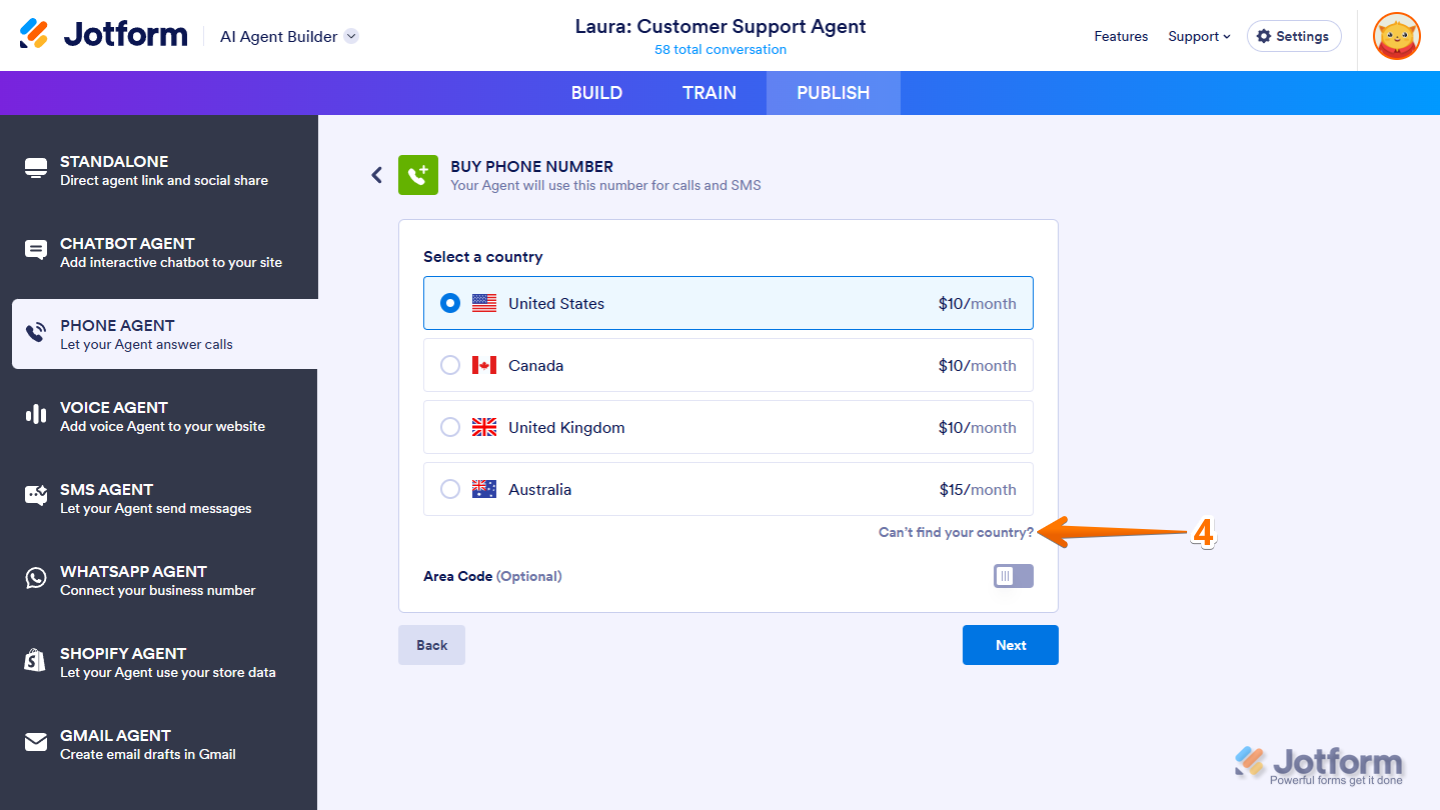Switch to the BUILD tab
1440x810 pixels.
[597, 93]
